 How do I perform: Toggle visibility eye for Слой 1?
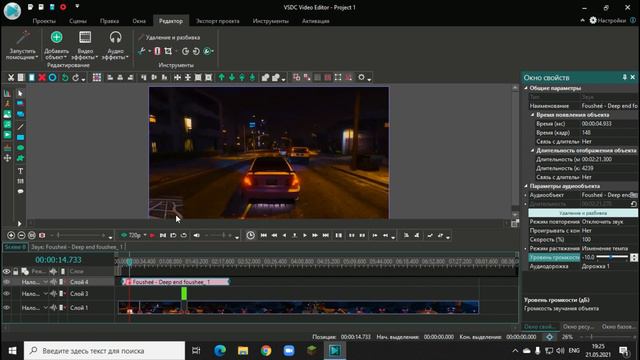(7, 308)
